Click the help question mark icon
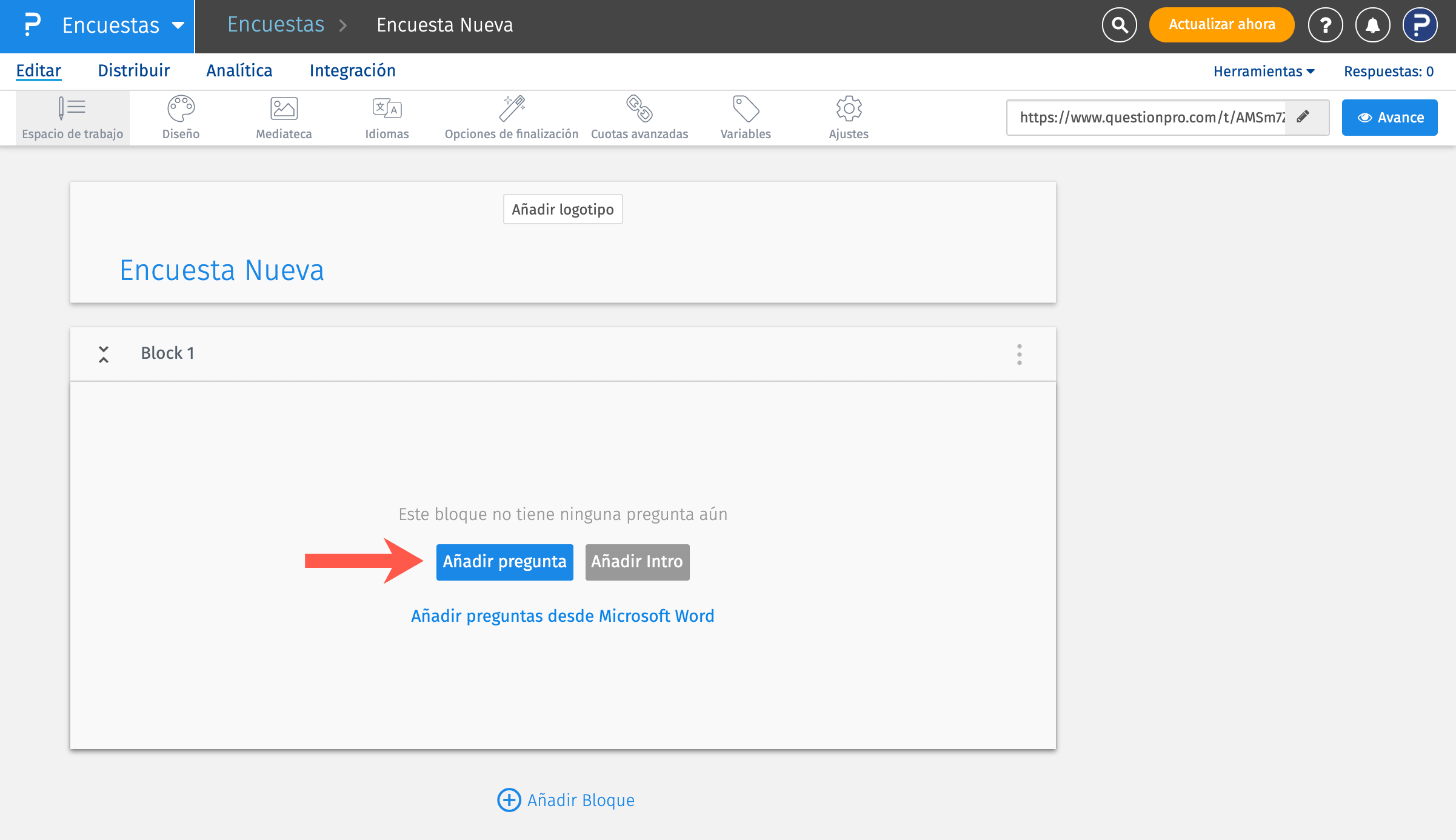The width and height of the screenshot is (1456, 840). point(1325,25)
